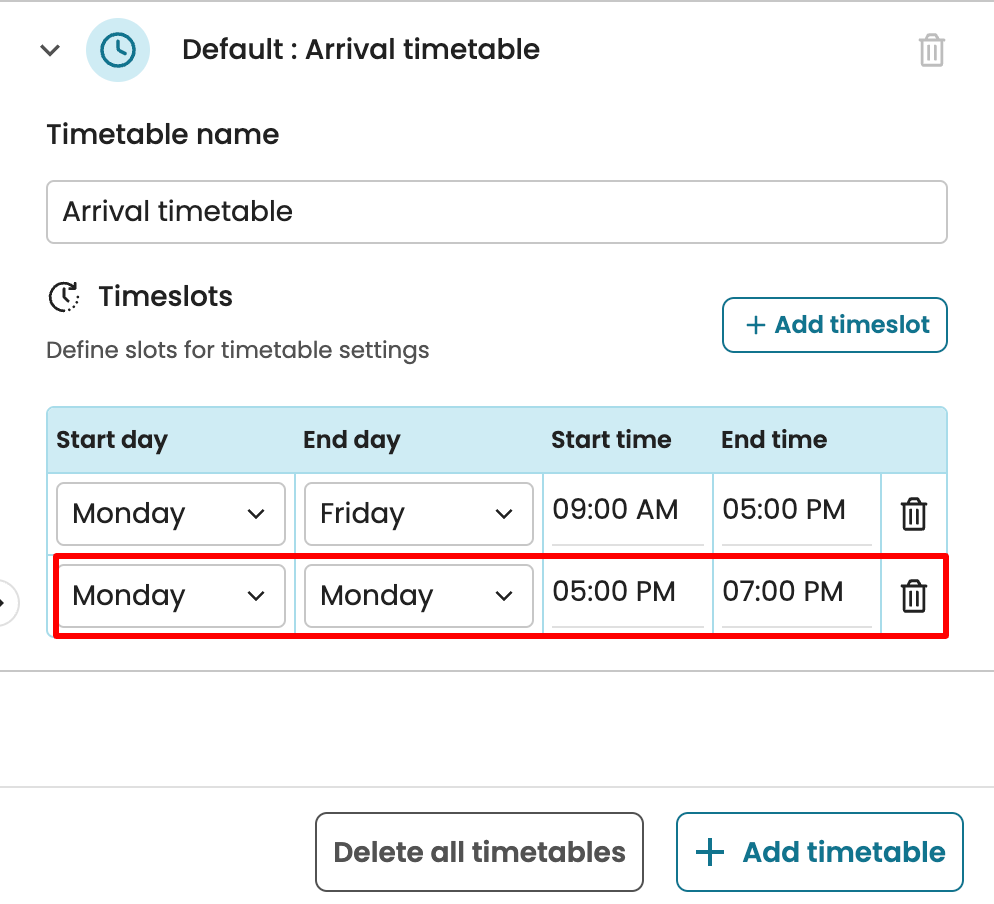Click the Add timeslot button
The width and height of the screenshot is (994, 904).
(834, 325)
